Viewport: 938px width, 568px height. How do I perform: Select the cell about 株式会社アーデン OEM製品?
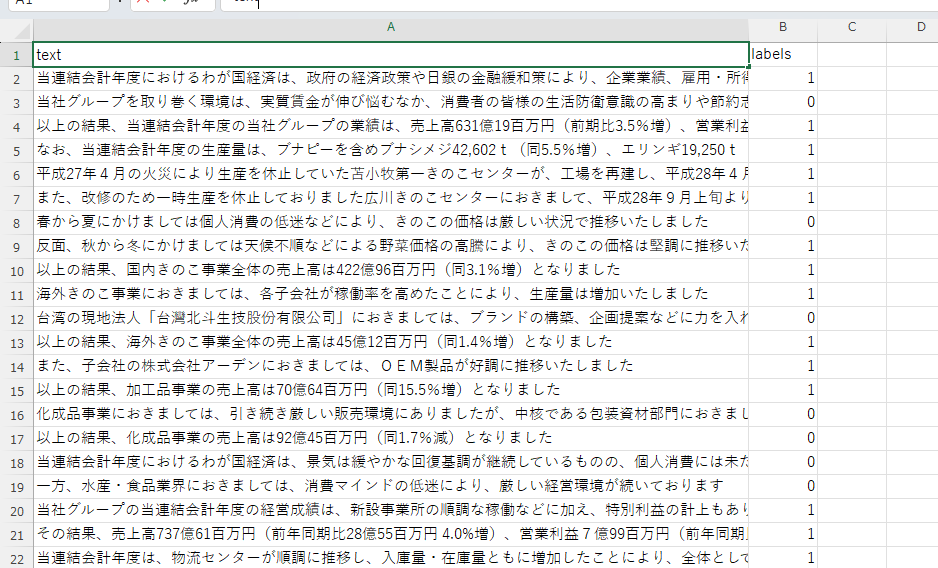390,365
